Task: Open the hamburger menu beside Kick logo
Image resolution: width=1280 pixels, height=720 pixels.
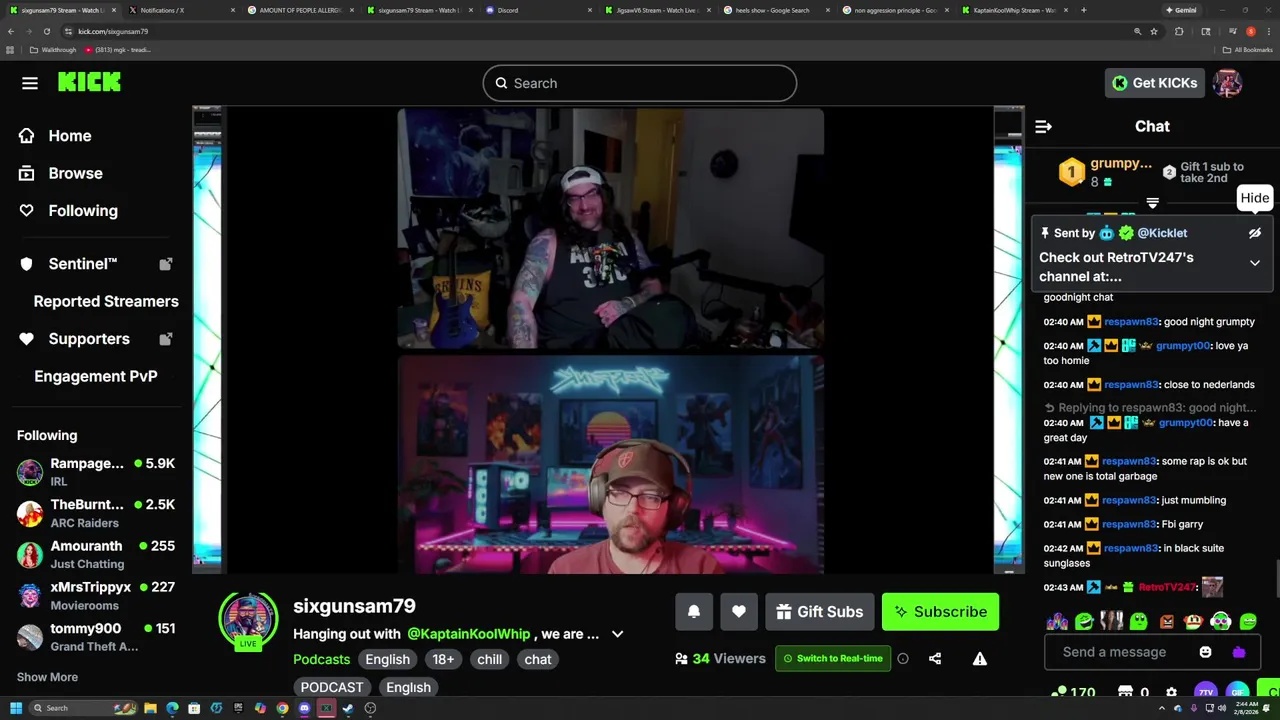Action: (x=30, y=83)
